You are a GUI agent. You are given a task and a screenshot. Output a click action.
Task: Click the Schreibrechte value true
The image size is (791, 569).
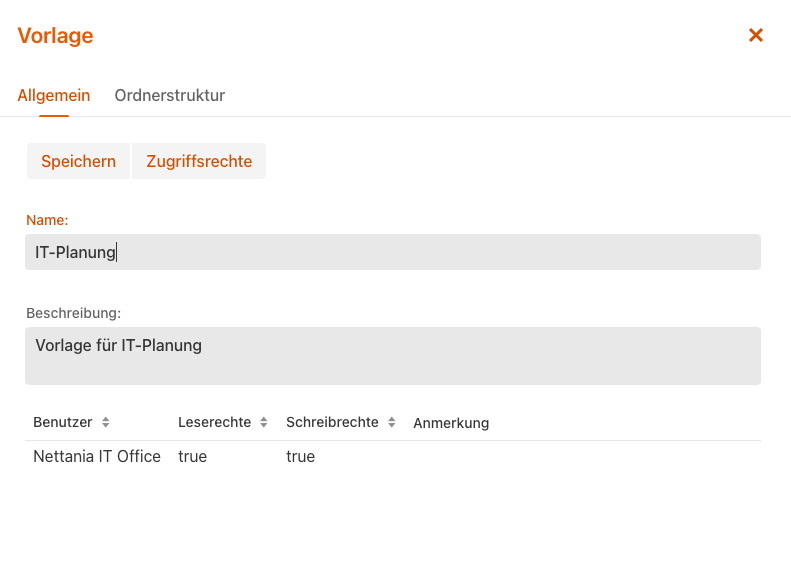point(300,457)
